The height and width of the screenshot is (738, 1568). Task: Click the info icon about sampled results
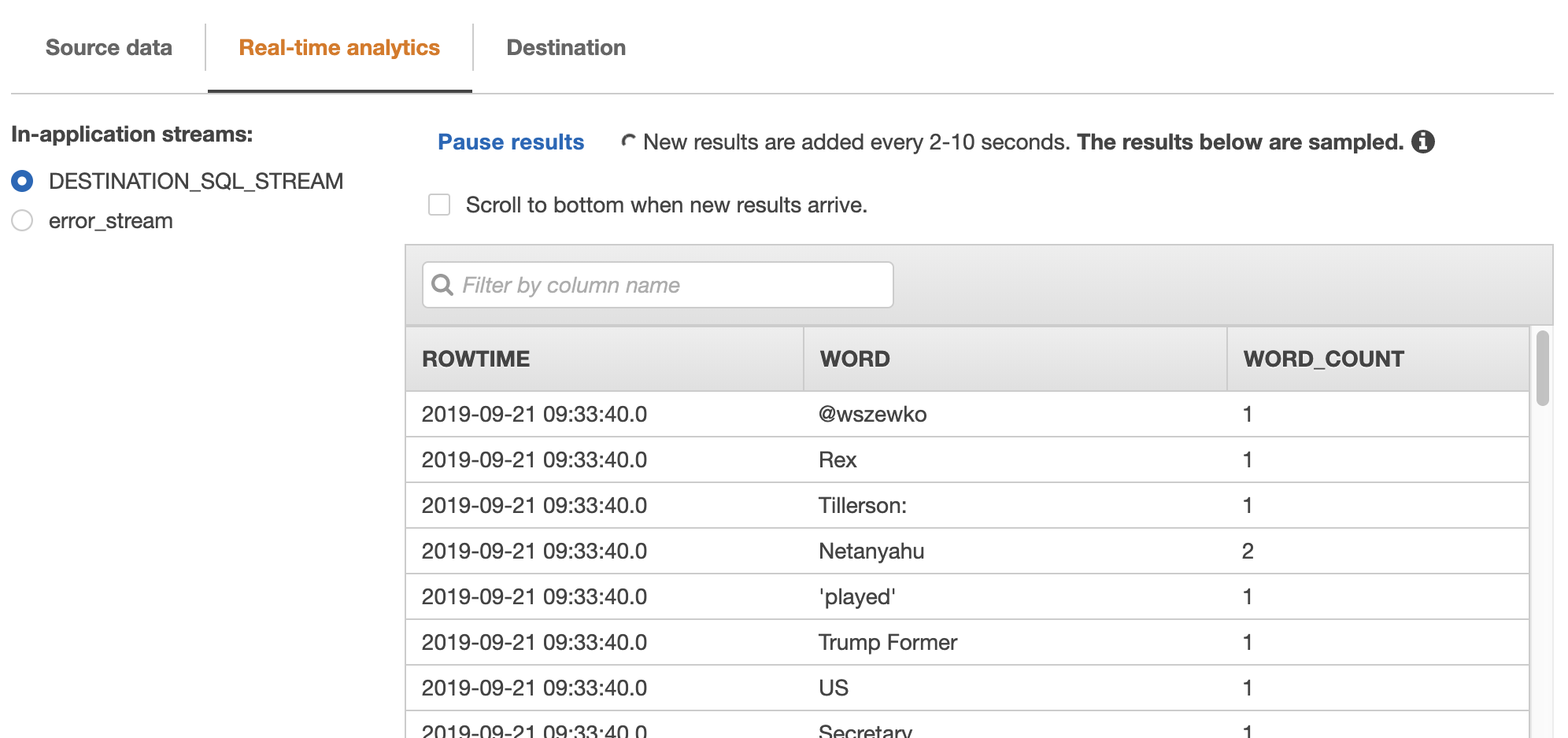pyautogui.click(x=1423, y=142)
